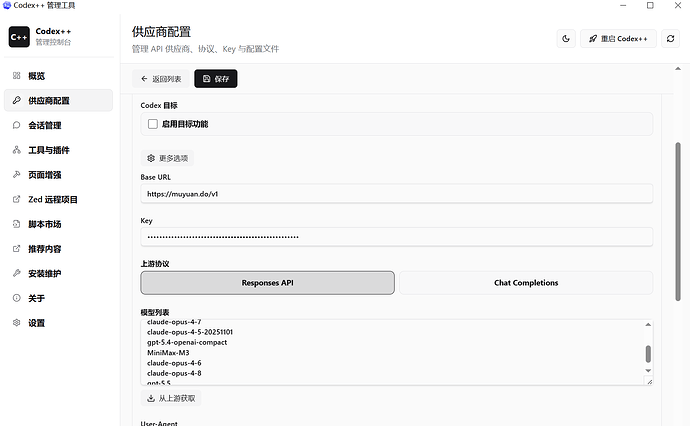Image resolution: width=690 pixels, height=426 pixels.
Task: Go to 推荐内容 page
Action: pyautogui.click(x=58, y=248)
